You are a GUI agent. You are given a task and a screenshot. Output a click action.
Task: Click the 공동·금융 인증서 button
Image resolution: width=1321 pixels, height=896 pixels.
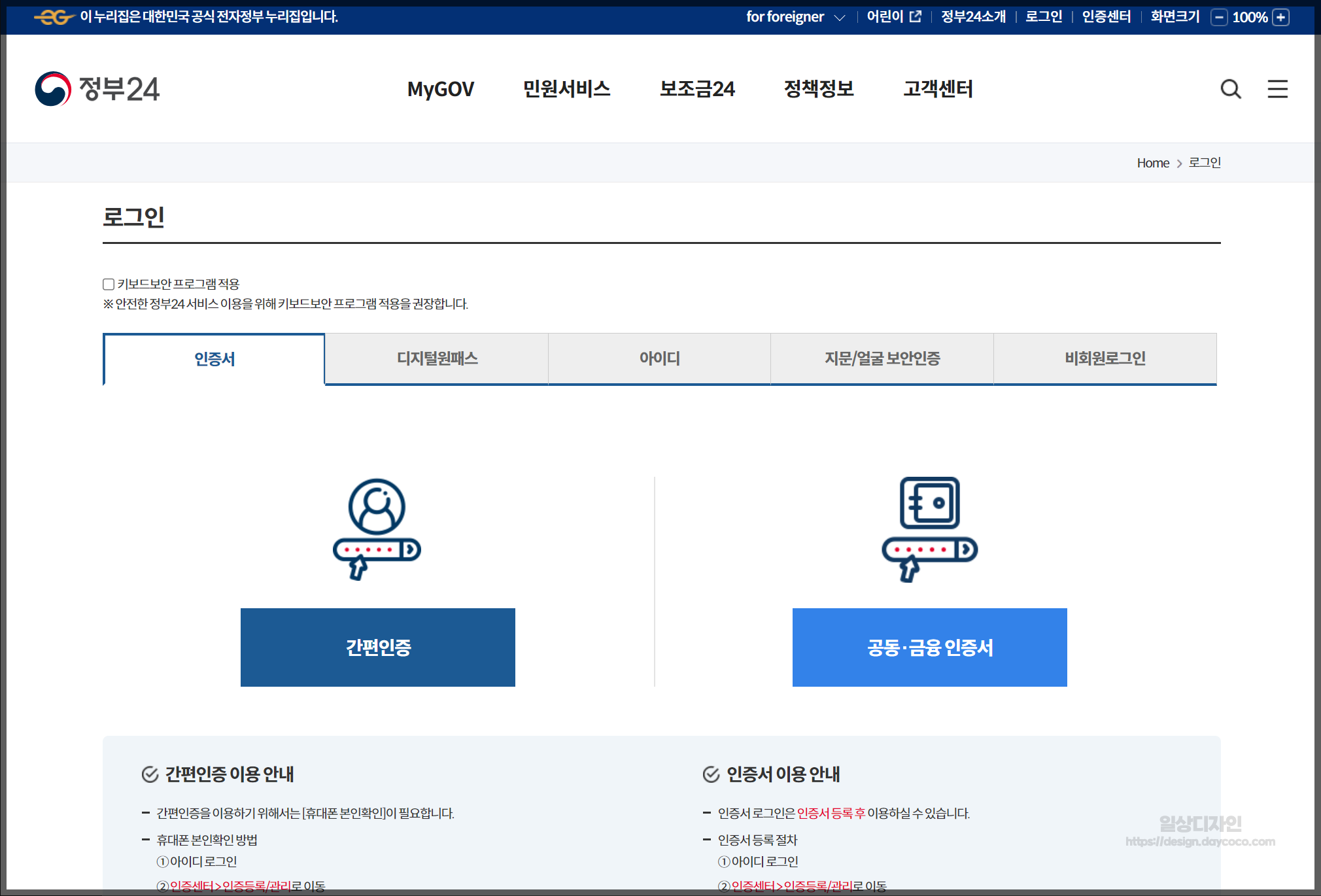click(x=930, y=647)
